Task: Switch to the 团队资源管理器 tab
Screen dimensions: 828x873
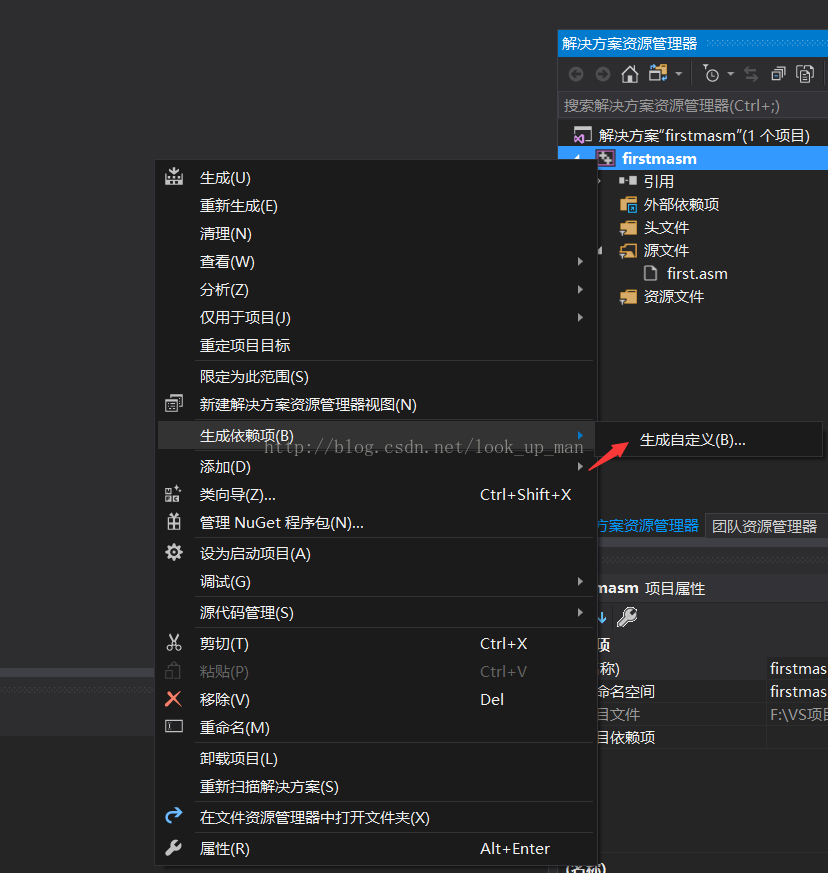Action: (764, 527)
